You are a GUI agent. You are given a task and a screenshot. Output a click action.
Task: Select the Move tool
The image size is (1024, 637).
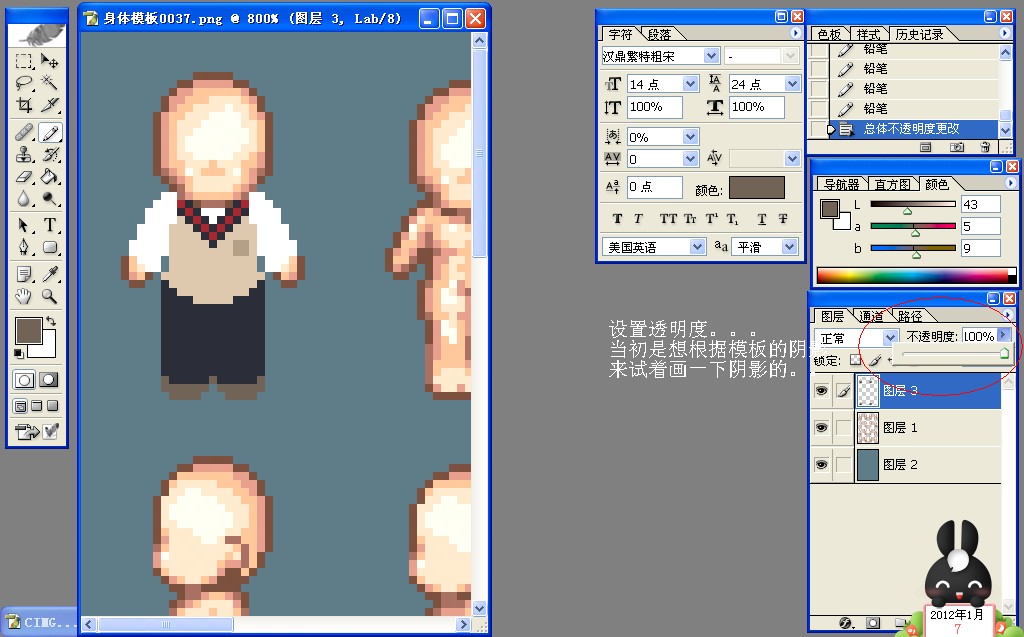(50, 61)
